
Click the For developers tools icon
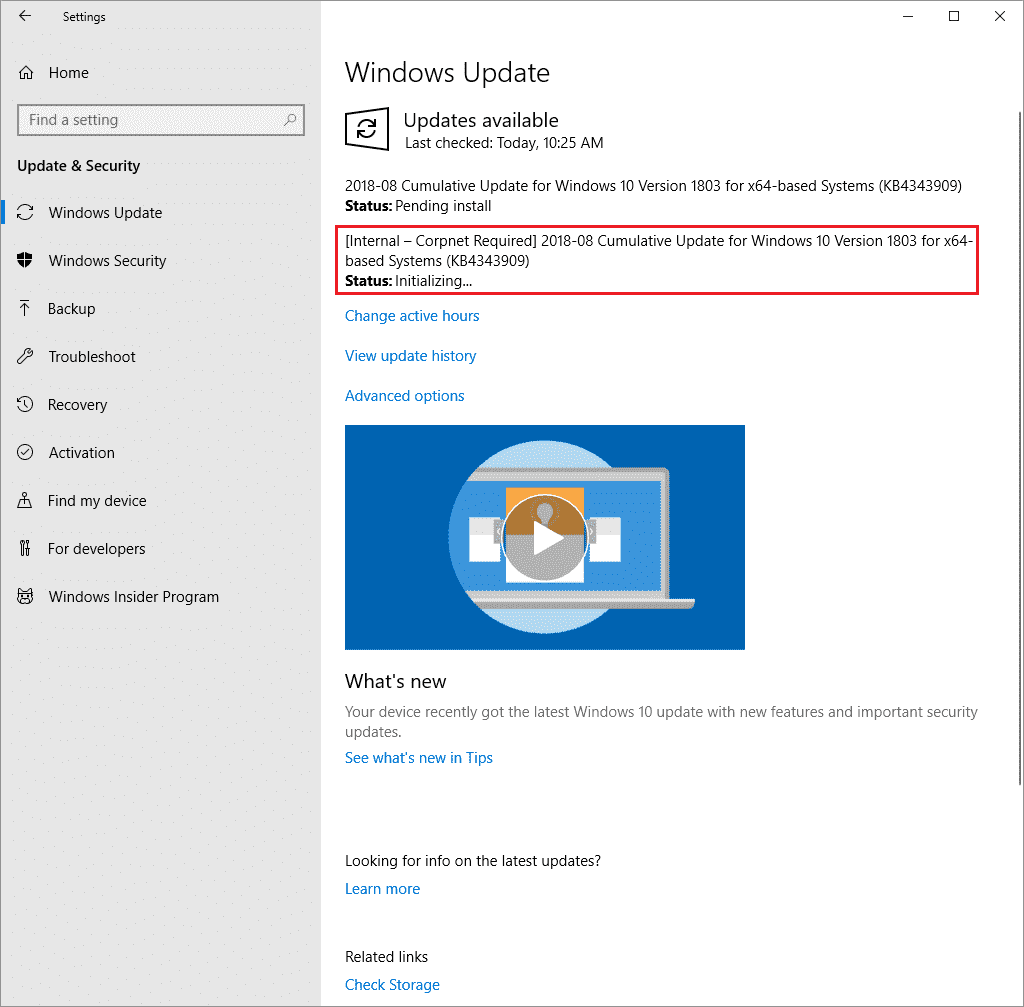25,548
